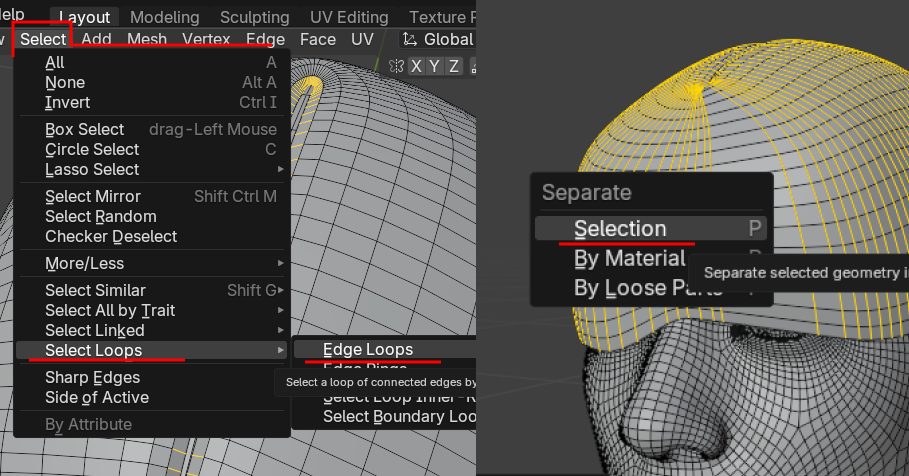This screenshot has width=909, height=476.
Task: Toggle Y axis mirror button
Action: click(x=436, y=66)
